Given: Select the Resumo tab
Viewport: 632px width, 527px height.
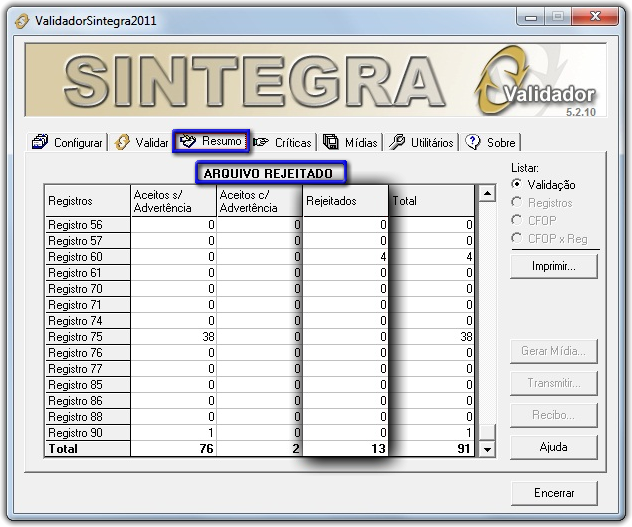Looking at the screenshot, I should click(x=211, y=141).
